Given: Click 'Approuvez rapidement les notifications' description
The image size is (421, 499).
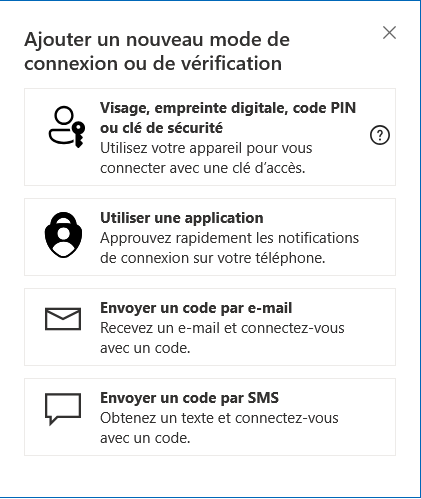Looking at the screenshot, I should [229, 238].
